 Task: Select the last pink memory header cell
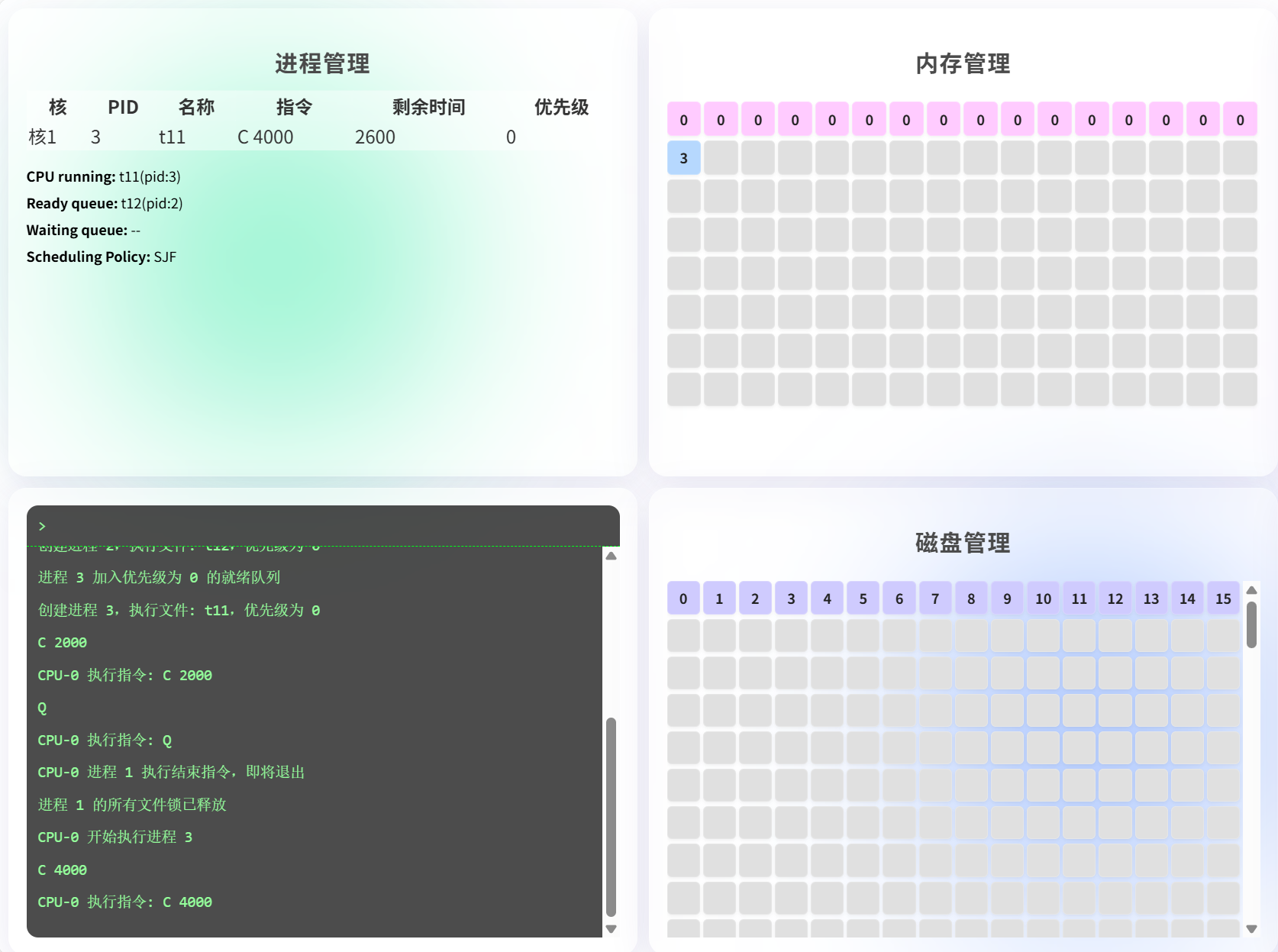pyautogui.click(x=1240, y=120)
